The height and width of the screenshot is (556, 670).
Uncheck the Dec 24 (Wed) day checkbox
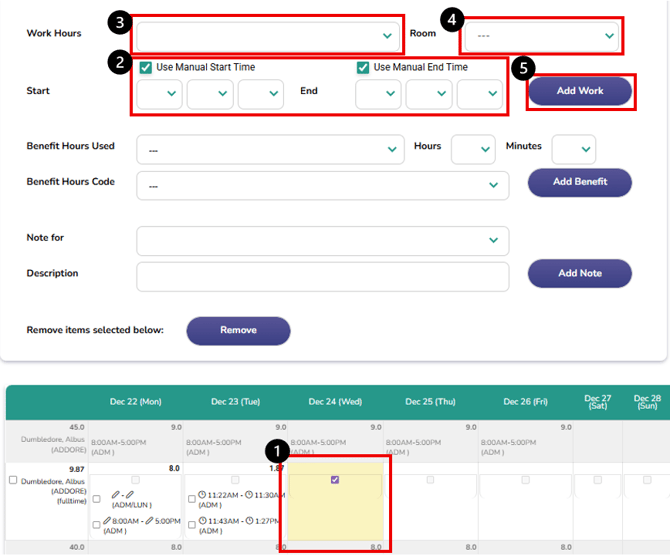(335, 480)
